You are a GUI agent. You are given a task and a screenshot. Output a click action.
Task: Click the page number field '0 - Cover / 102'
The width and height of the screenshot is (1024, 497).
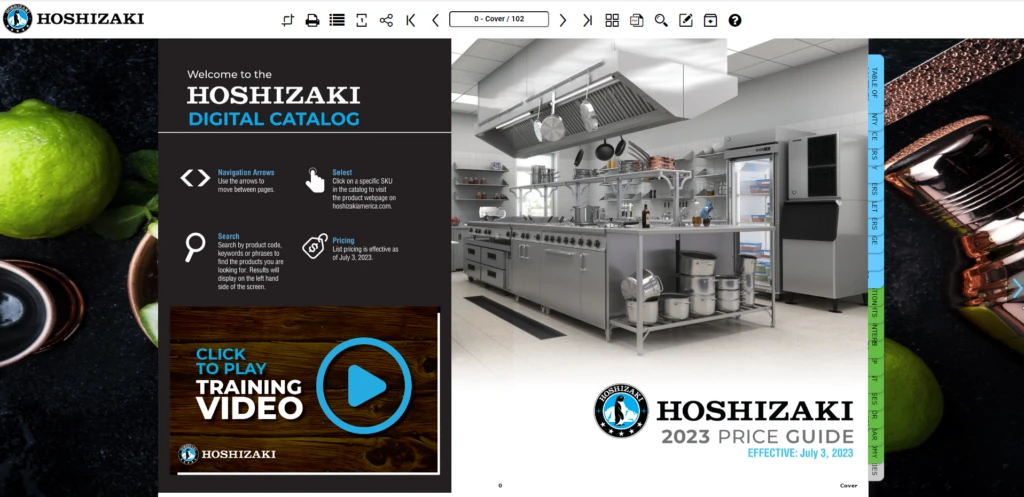coord(499,19)
